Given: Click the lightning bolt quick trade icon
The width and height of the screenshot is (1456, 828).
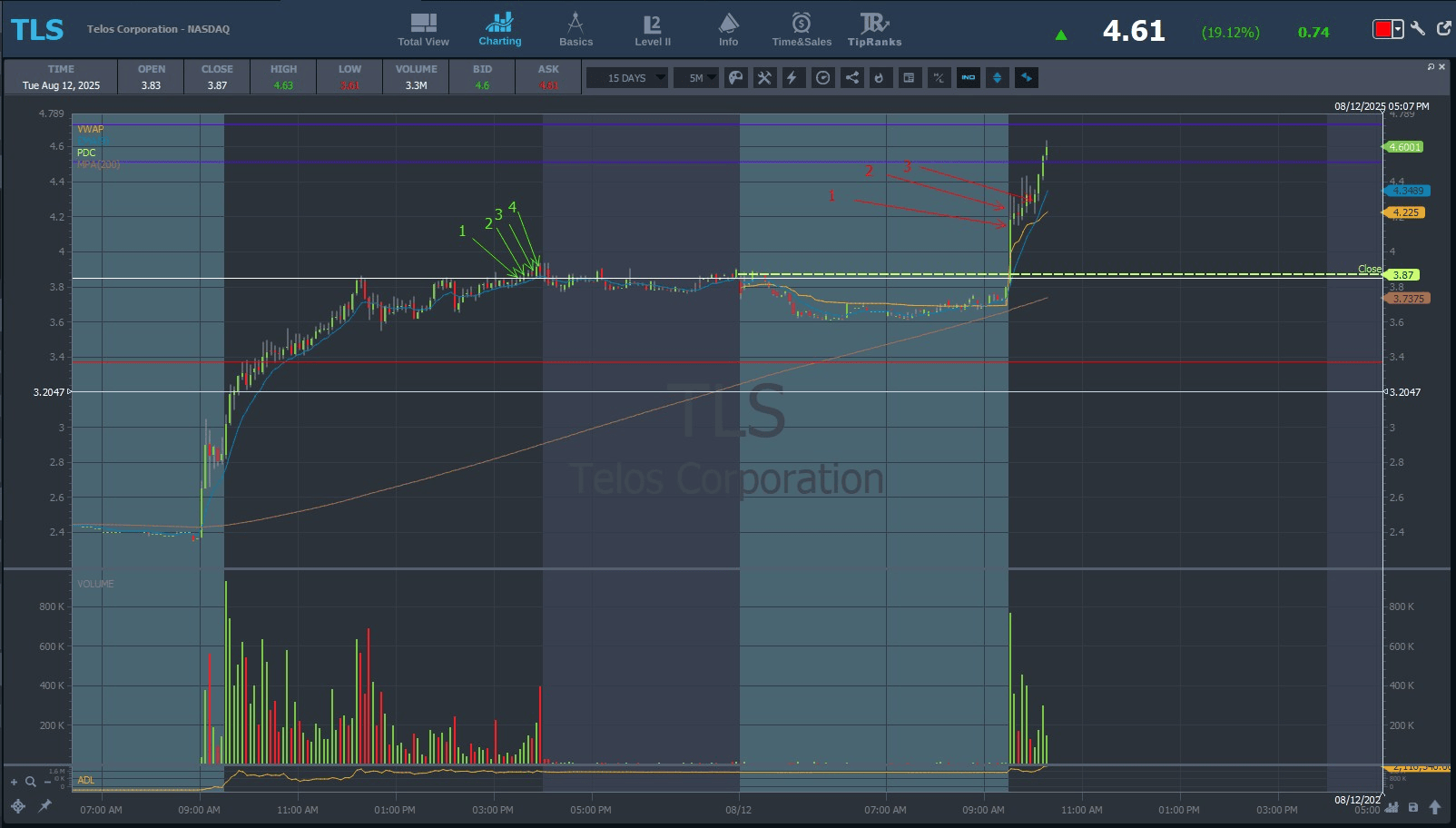Looking at the screenshot, I should click(792, 78).
